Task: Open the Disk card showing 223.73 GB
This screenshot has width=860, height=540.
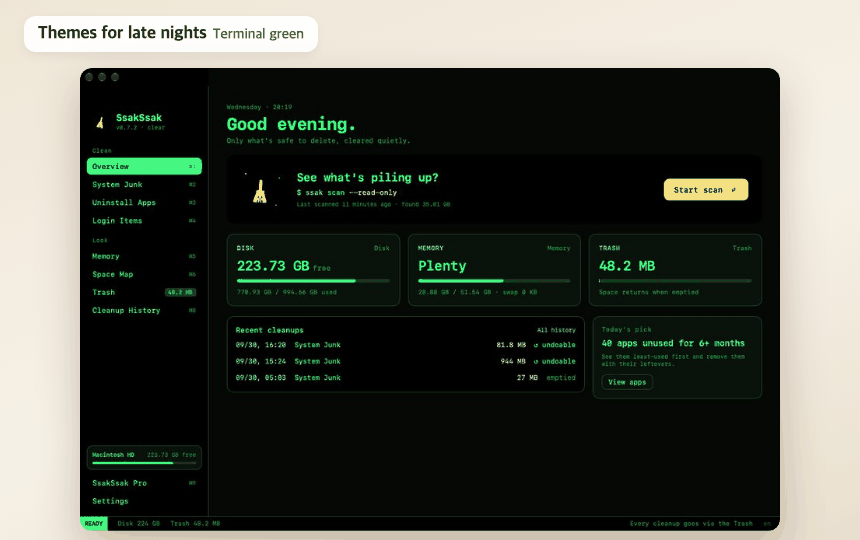Action: pos(313,270)
